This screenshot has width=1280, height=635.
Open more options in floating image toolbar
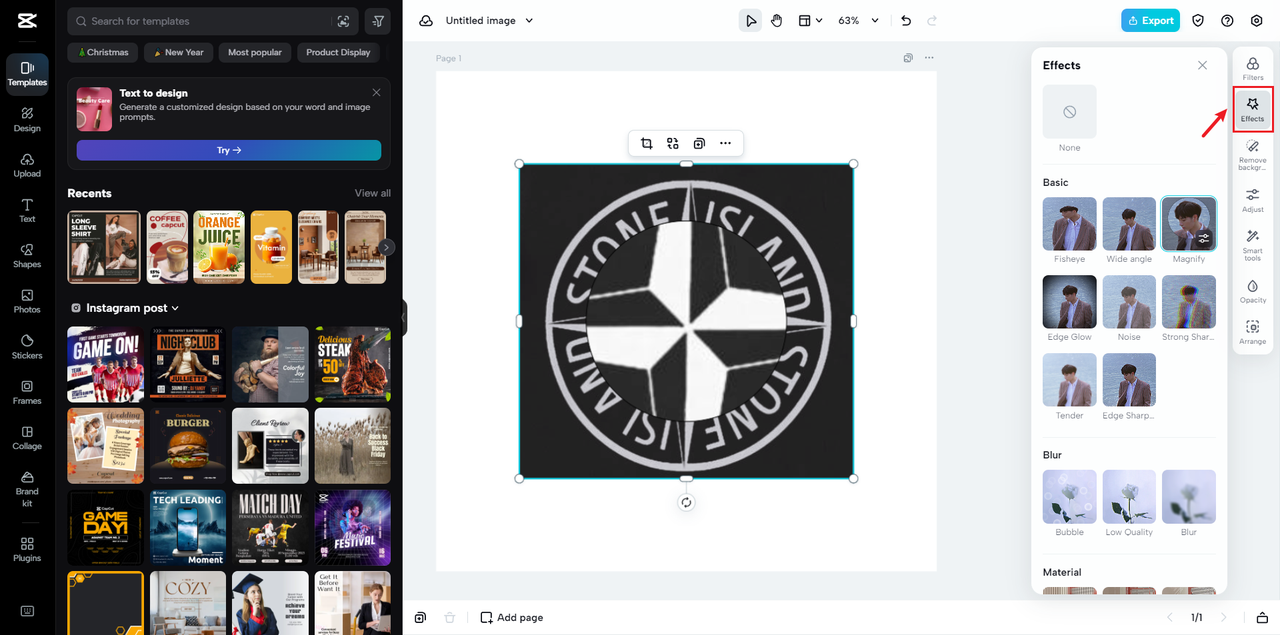point(725,143)
